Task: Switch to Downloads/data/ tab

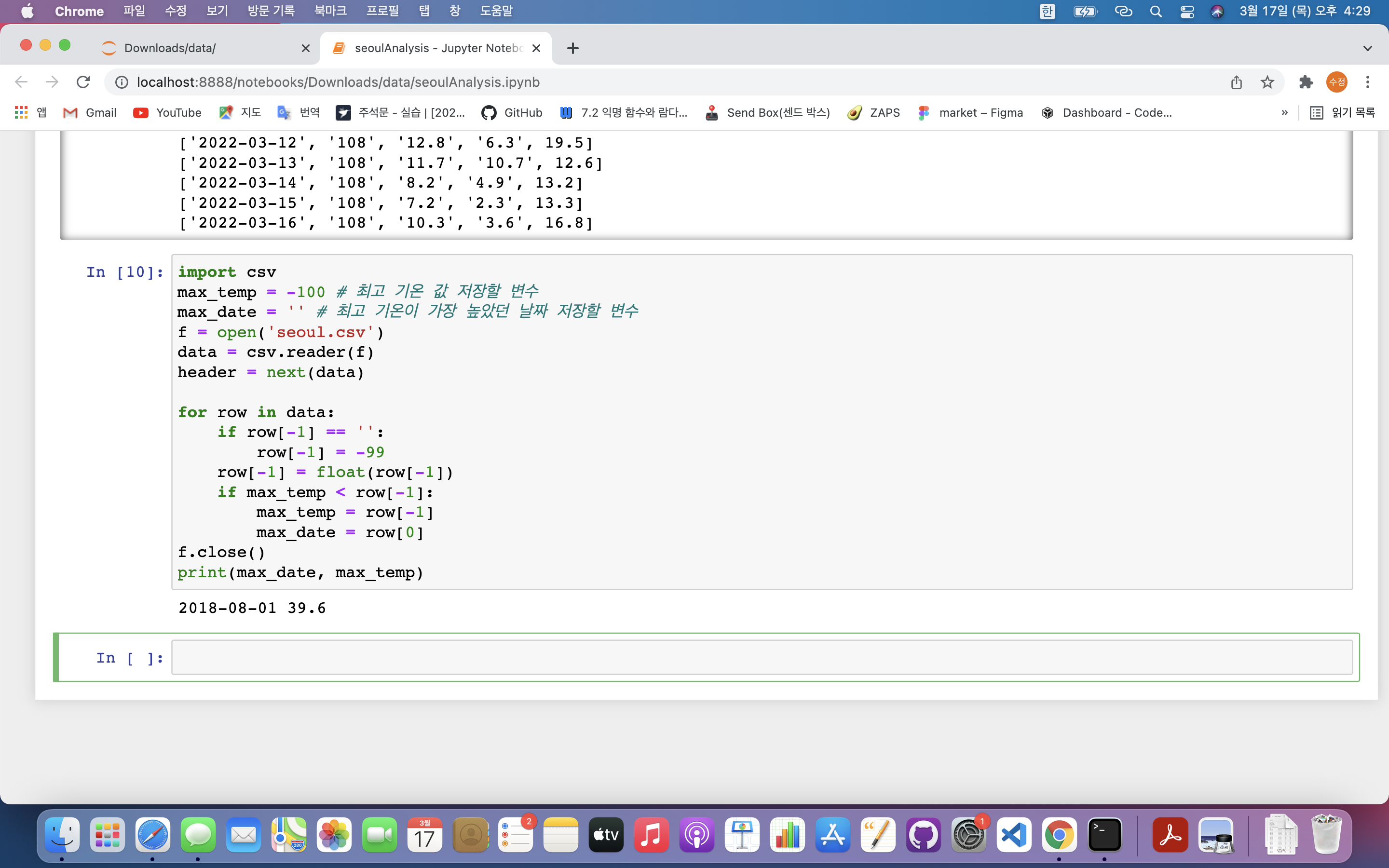Action: pyautogui.click(x=195, y=48)
